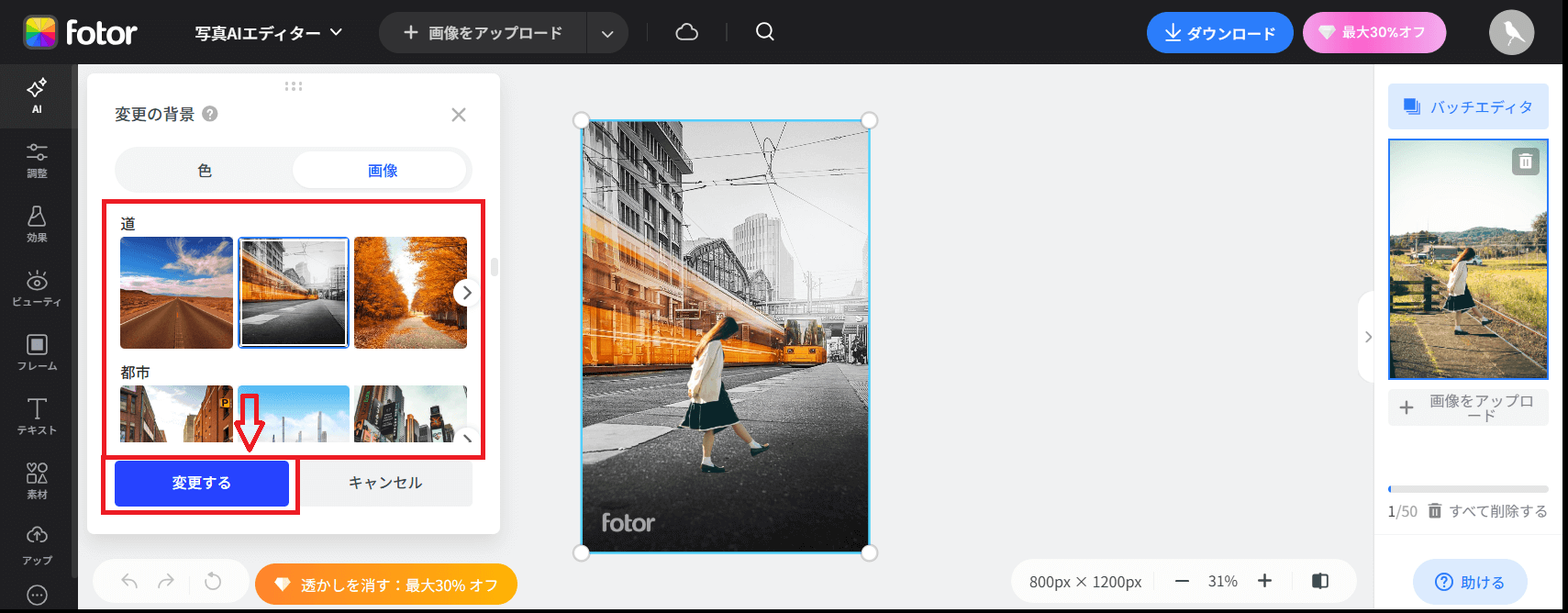Click the Fotor logo

(80, 32)
